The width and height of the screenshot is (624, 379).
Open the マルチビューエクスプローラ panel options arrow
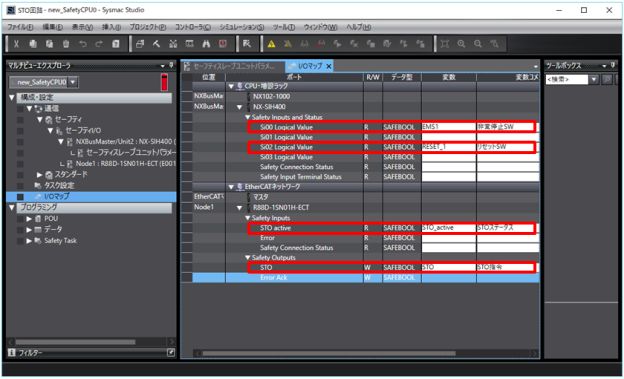click(163, 66)
